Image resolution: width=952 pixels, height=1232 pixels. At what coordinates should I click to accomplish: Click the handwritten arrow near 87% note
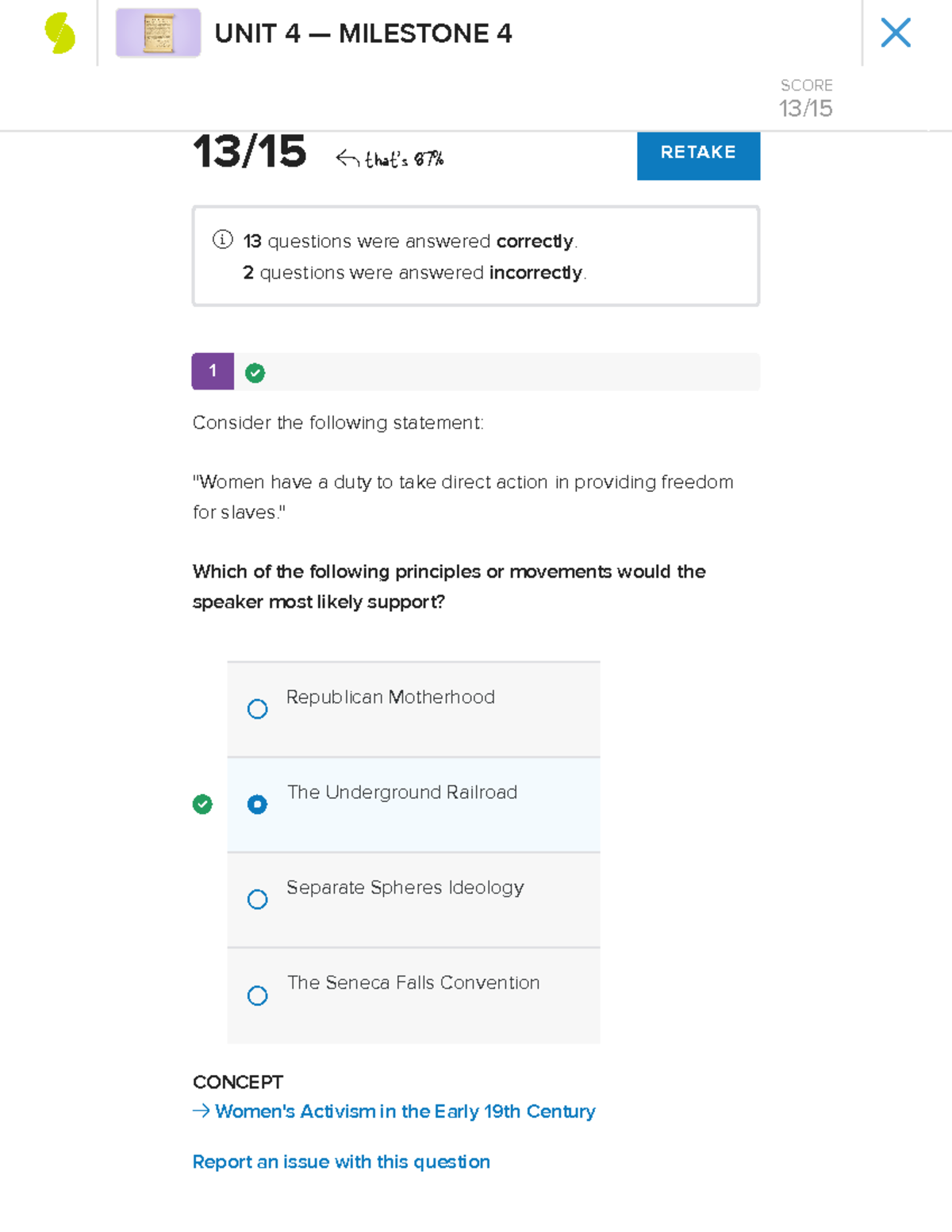[x=347, y=155]
